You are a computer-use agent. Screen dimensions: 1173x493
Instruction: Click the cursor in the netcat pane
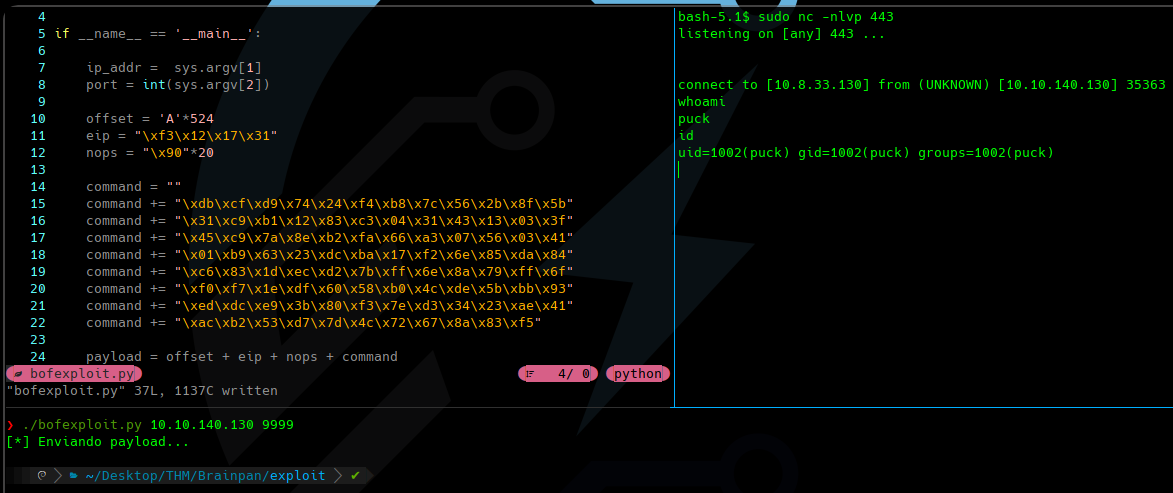click(679, 170)
